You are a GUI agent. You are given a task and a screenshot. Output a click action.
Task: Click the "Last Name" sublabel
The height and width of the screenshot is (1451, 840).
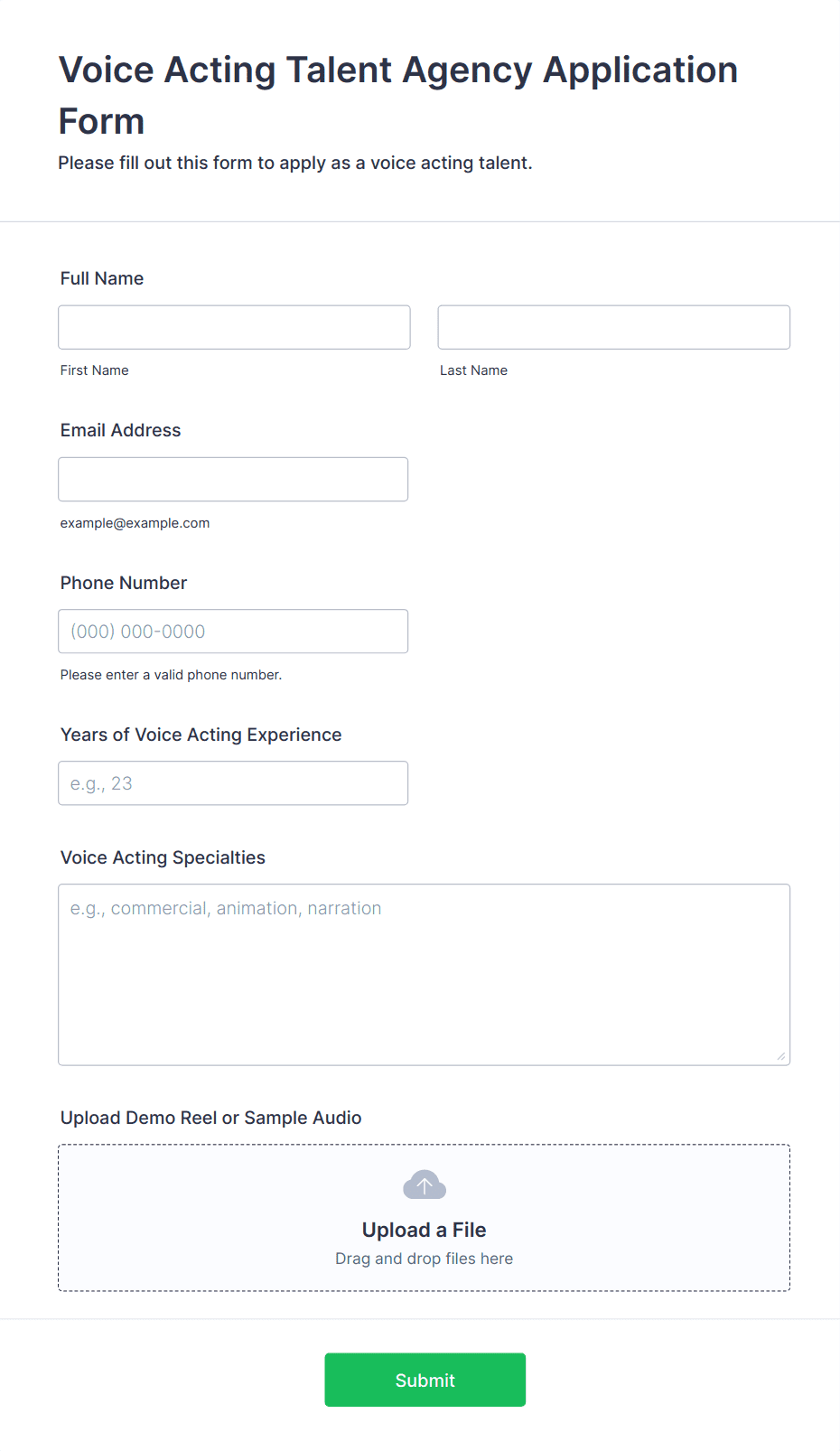473,370
